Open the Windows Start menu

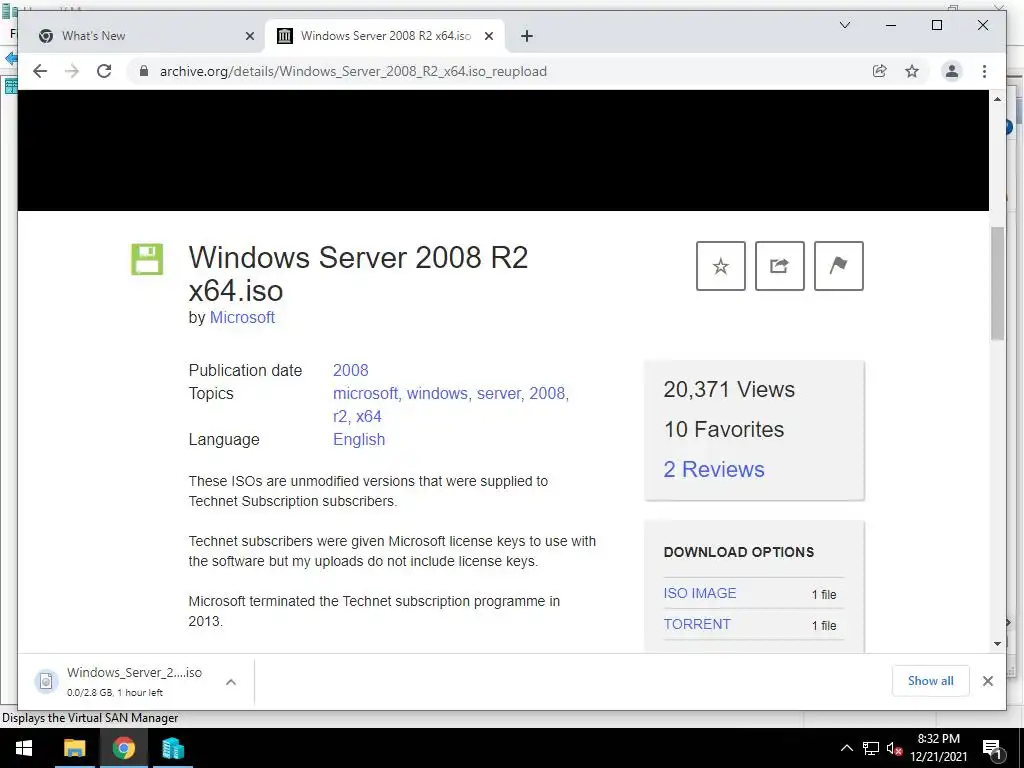pyautogui.click(x=24, y=748)
